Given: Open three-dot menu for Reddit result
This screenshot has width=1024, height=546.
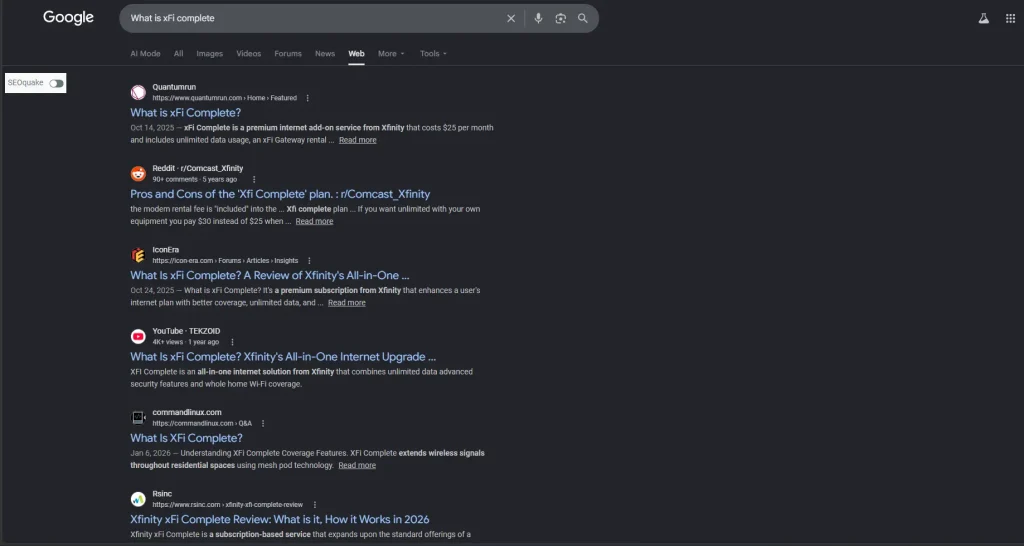Looking at the screenshot, I should (x=254, y=180).
